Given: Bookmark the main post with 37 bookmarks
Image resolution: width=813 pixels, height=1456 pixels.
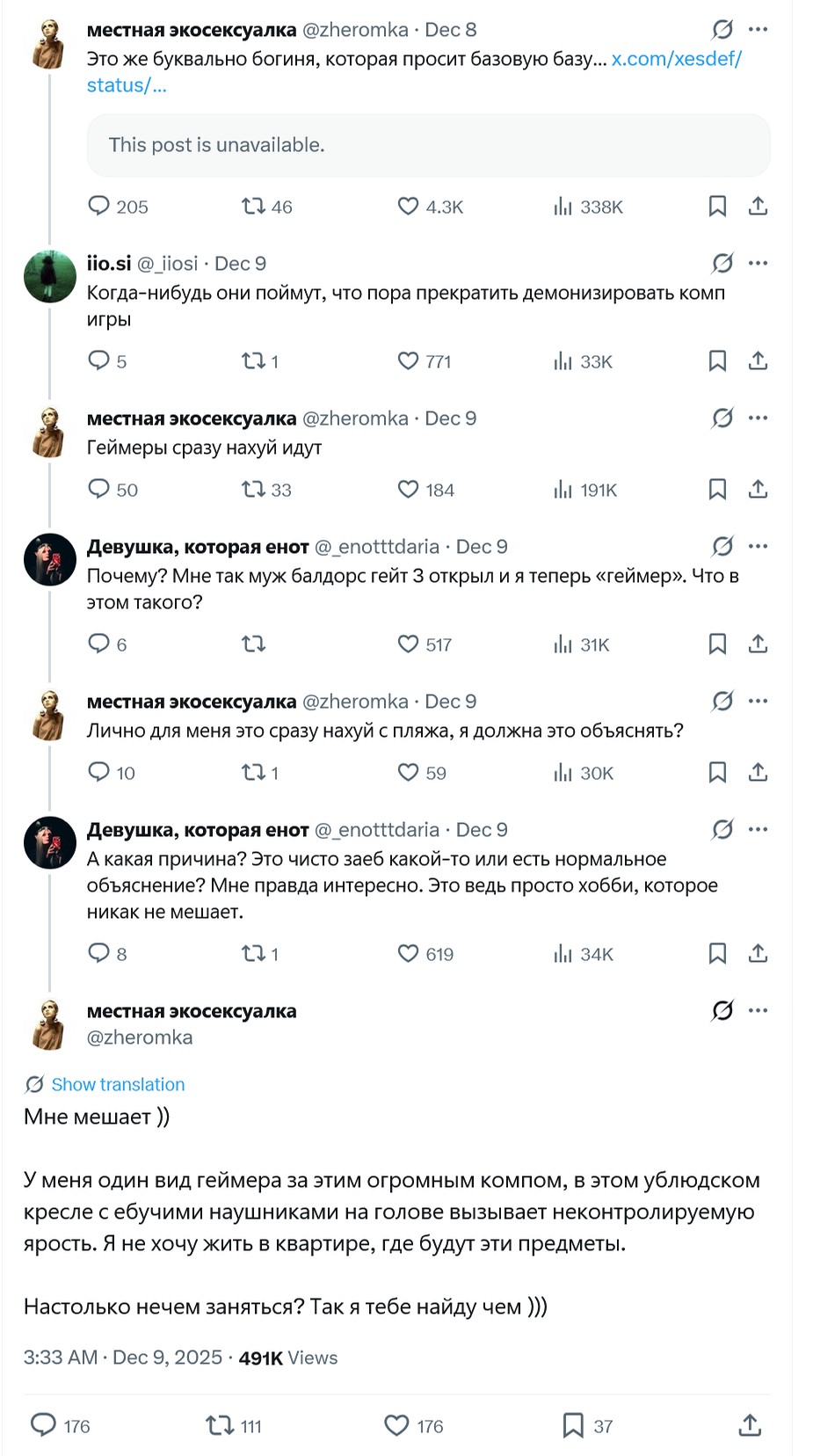Looking at the screenshot, I should click(x=573, y=1425).
